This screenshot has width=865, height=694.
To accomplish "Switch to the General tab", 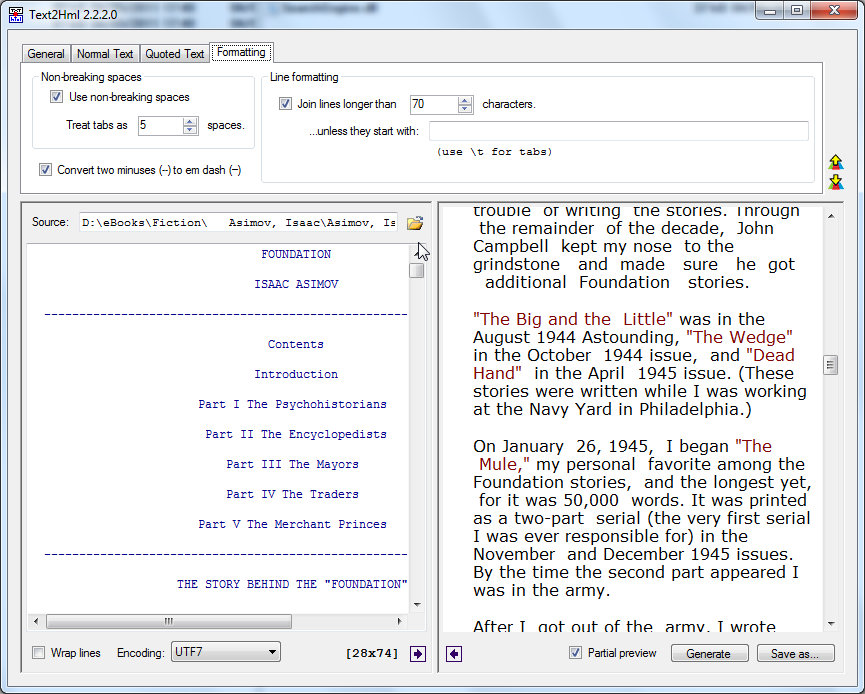I will click(46, 54).
